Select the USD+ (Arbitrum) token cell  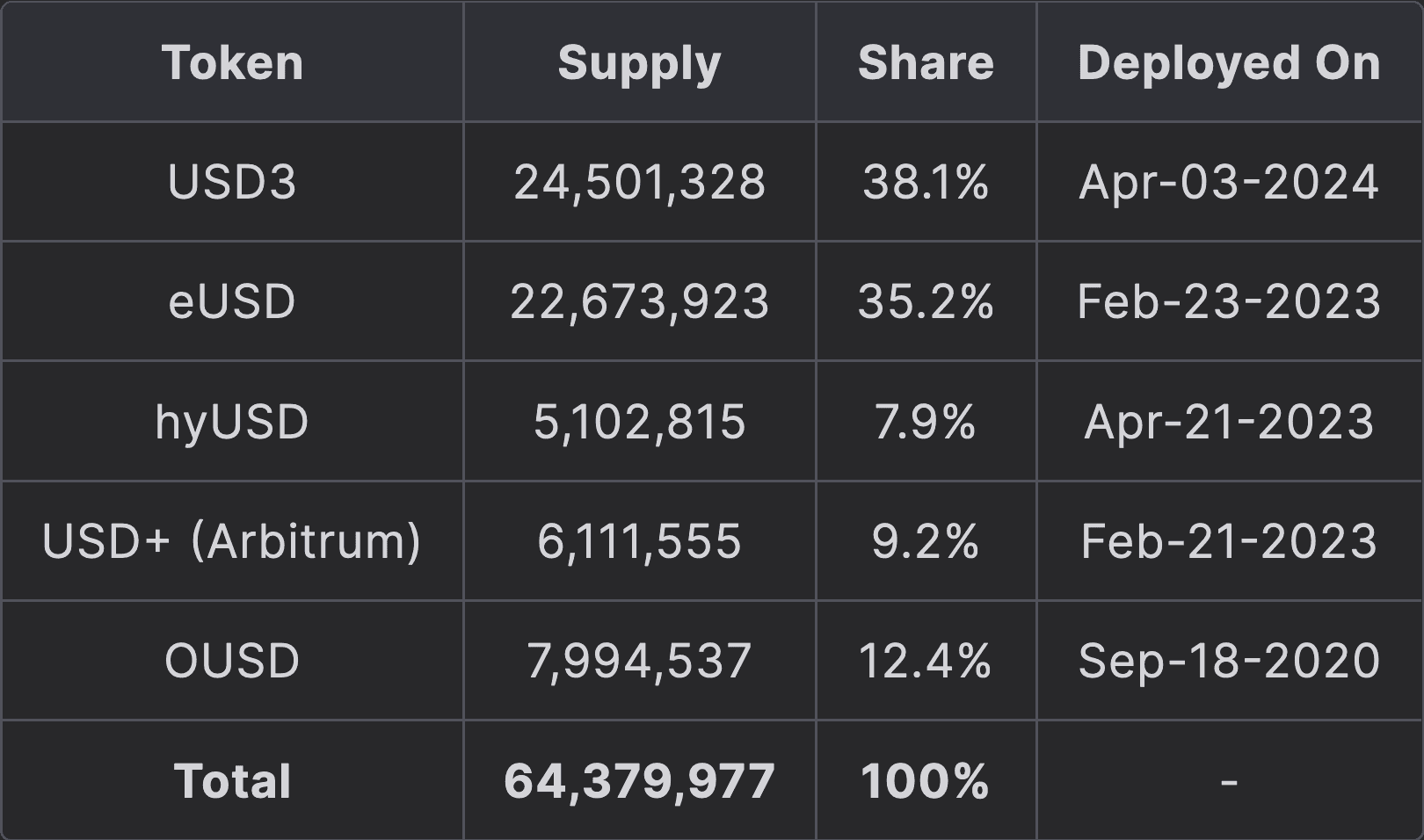tap(232, 541)
